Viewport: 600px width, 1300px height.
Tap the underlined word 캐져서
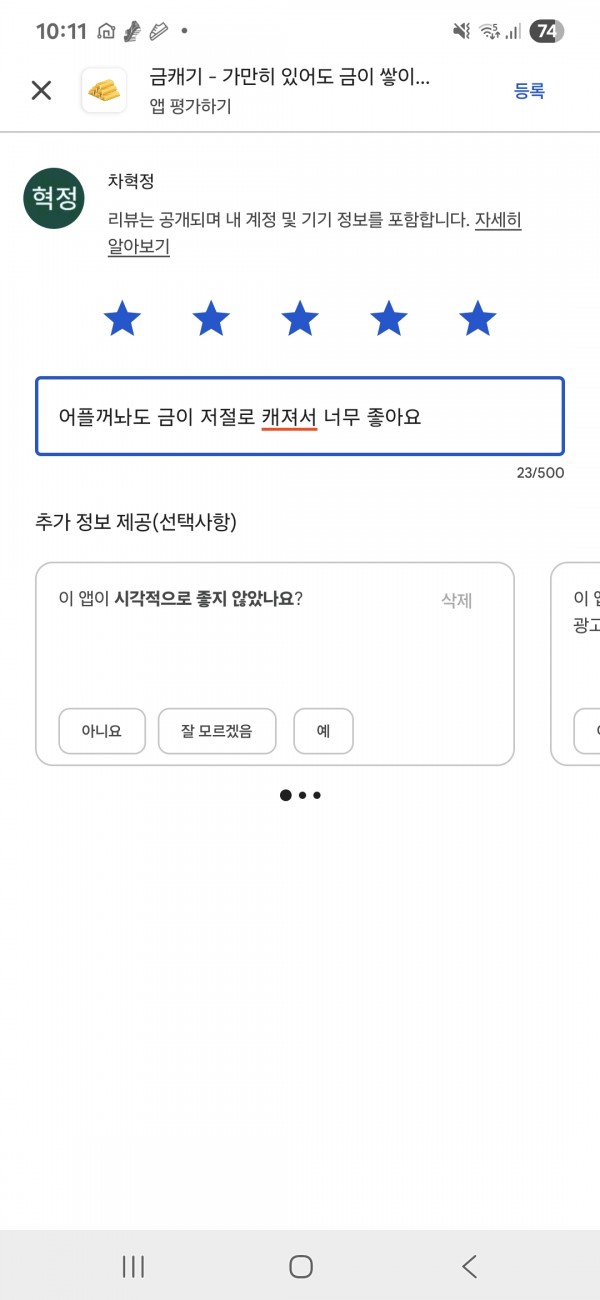tap(289, 417)
